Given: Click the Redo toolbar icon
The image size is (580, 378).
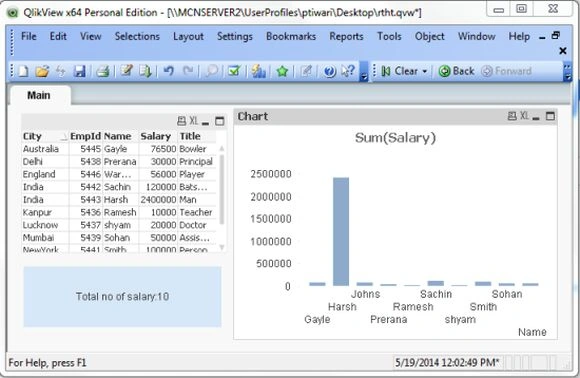Looking at the screenshot, I should click(x=188, y=71).
